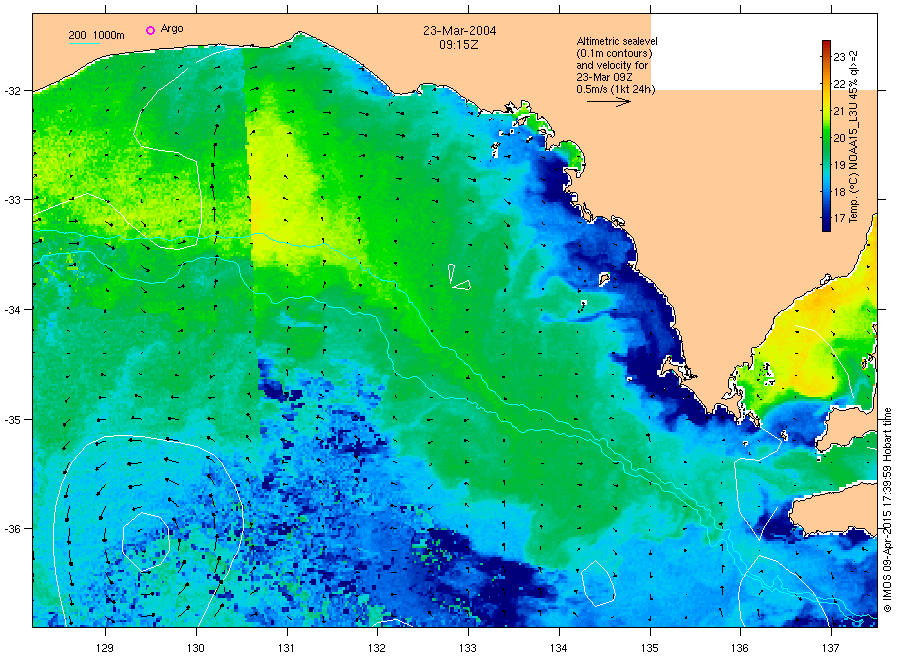Click the time '09:15Z' label

pos(459,45)
